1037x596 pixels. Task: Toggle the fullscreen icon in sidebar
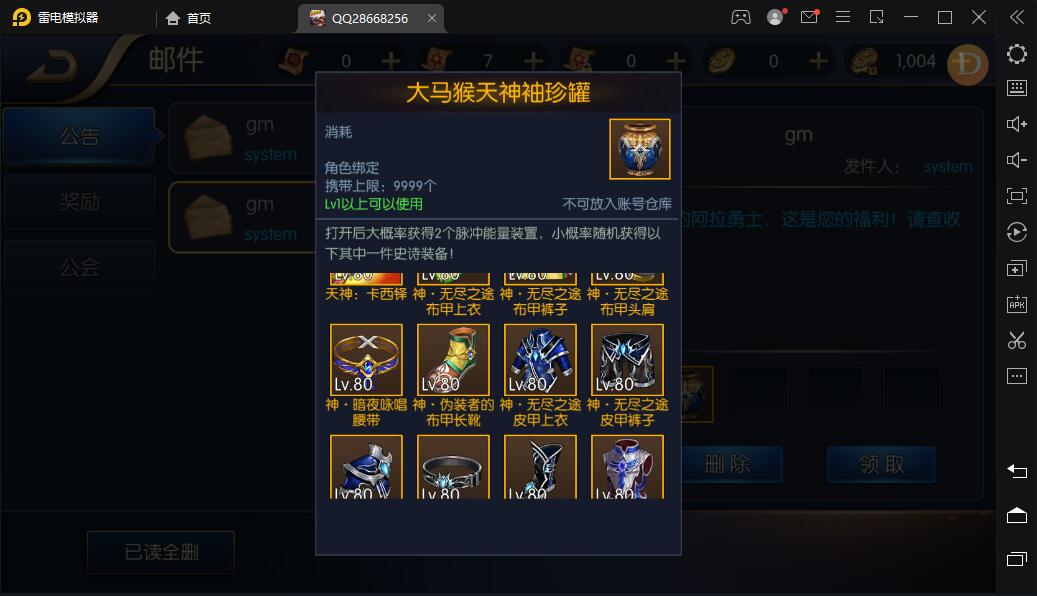[x=1016, y=196]
